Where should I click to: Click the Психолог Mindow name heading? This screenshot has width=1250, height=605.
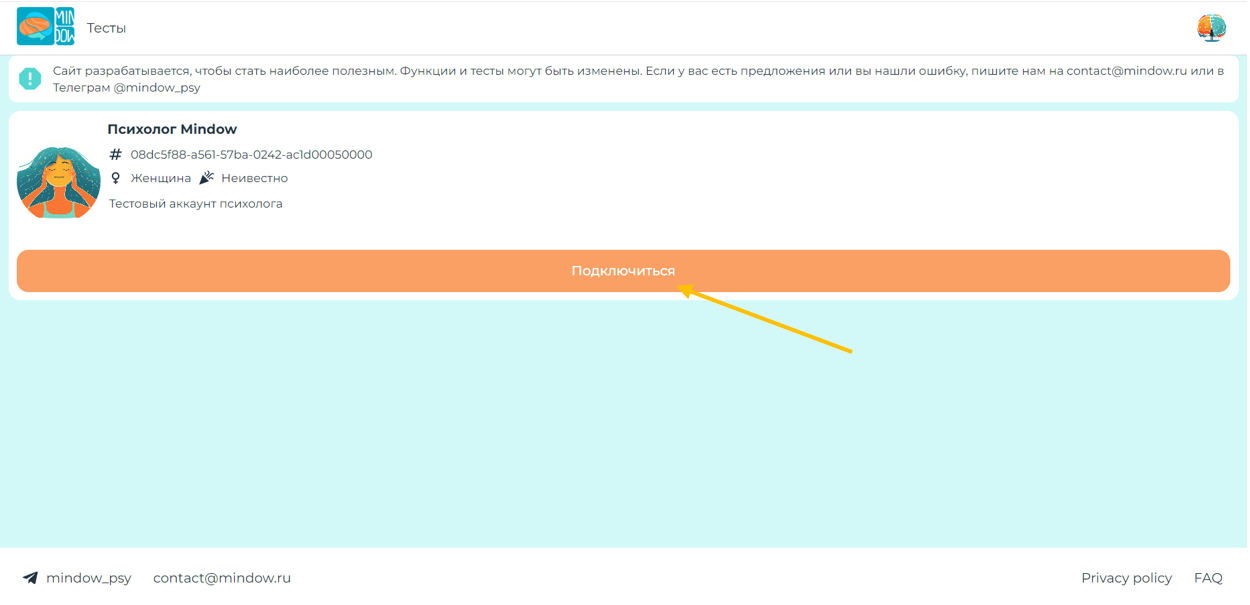pos(172,129)
